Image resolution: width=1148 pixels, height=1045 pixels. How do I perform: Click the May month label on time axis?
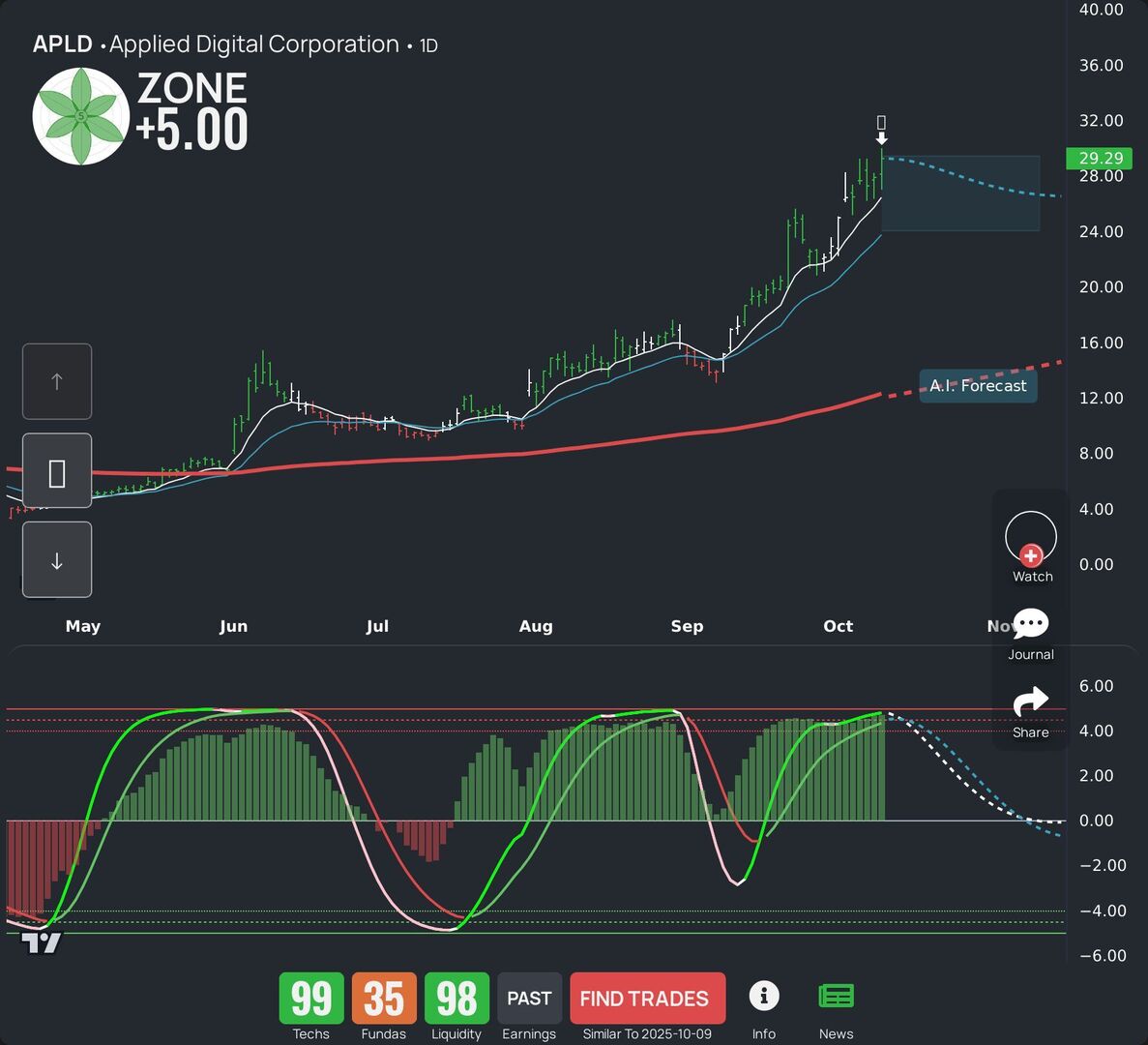pos(83,626)
